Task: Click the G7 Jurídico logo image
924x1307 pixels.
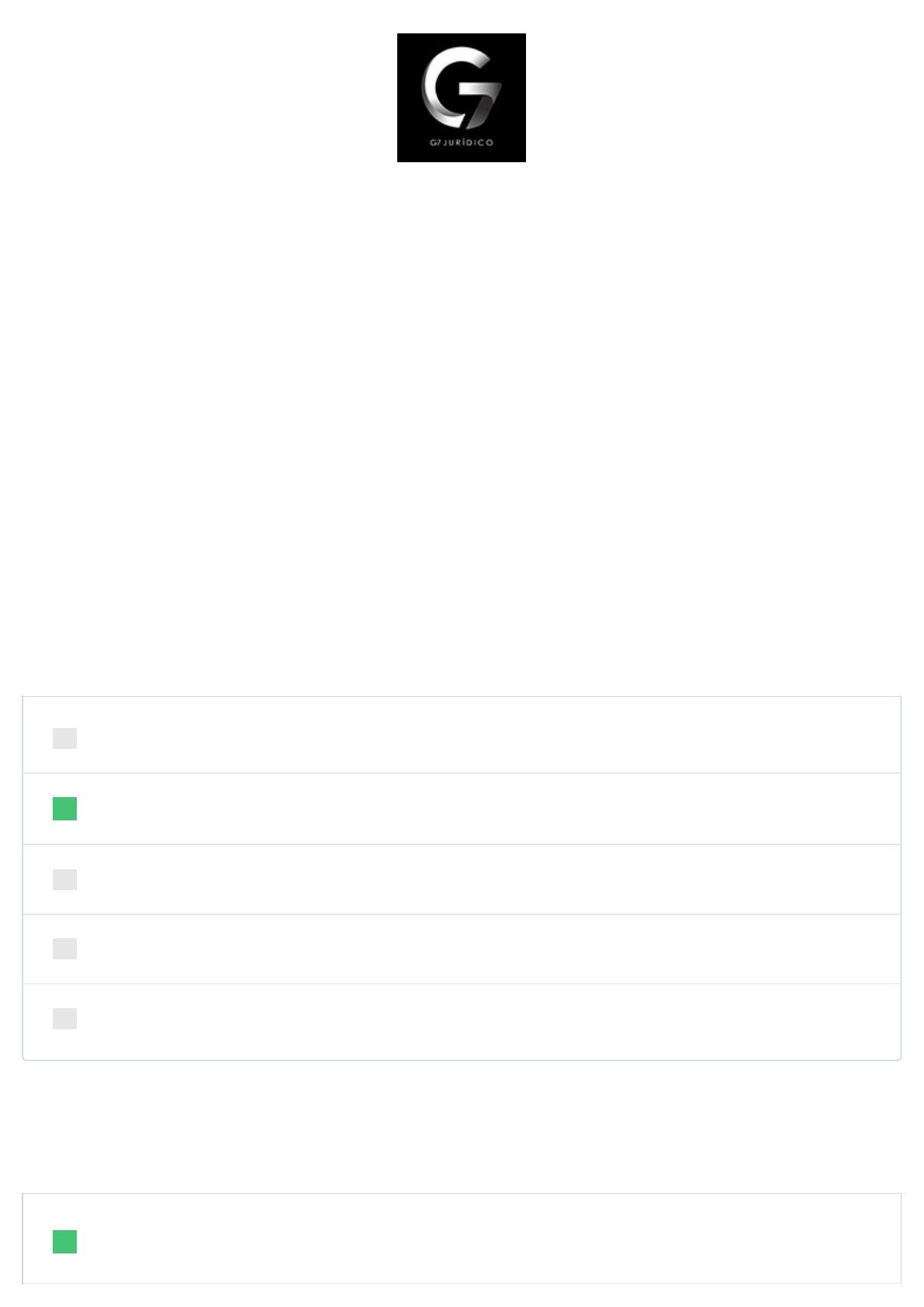Action: (x=461, y=98)
